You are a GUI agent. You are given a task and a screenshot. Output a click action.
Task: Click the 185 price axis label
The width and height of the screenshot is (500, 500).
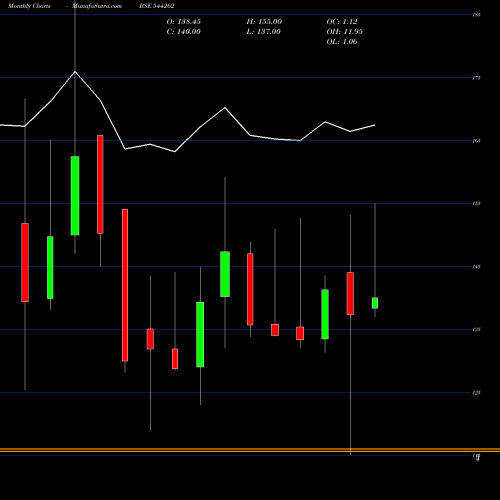pos(477,15)
